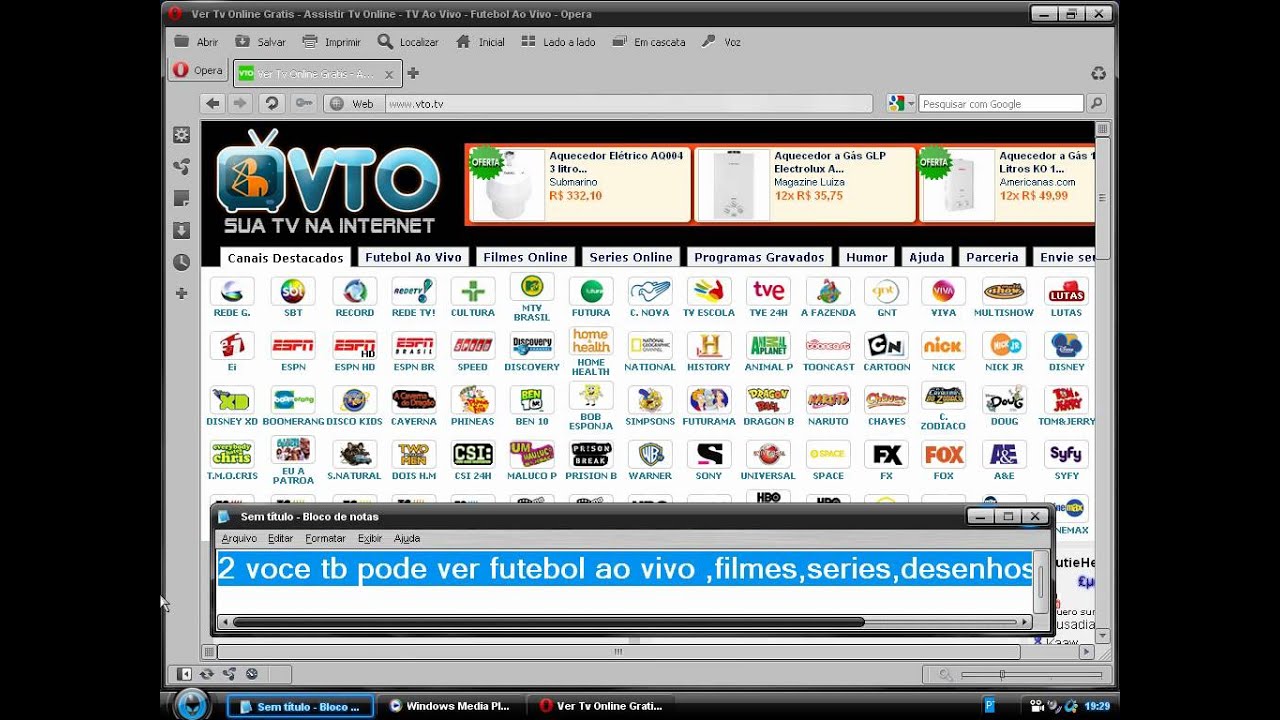Open Notepad Ajuda menu
Image resolution: width=1280 pixels, height=720 pixels.
click(407, 538)
